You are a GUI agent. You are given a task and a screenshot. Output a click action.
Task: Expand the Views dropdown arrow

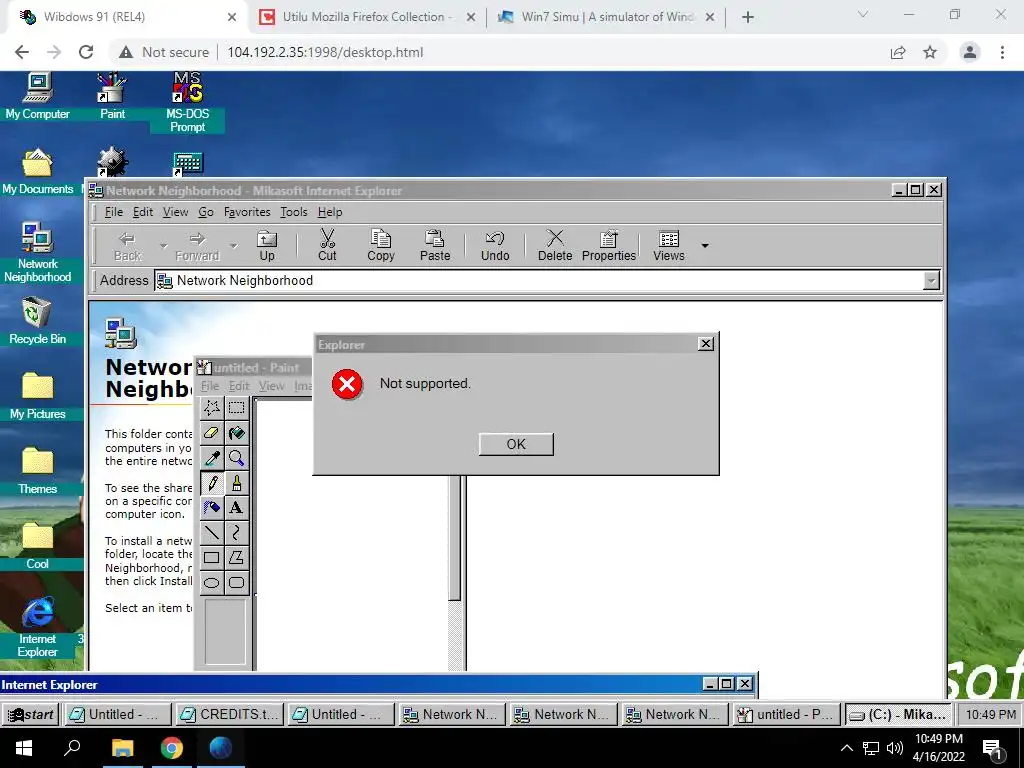705,246
